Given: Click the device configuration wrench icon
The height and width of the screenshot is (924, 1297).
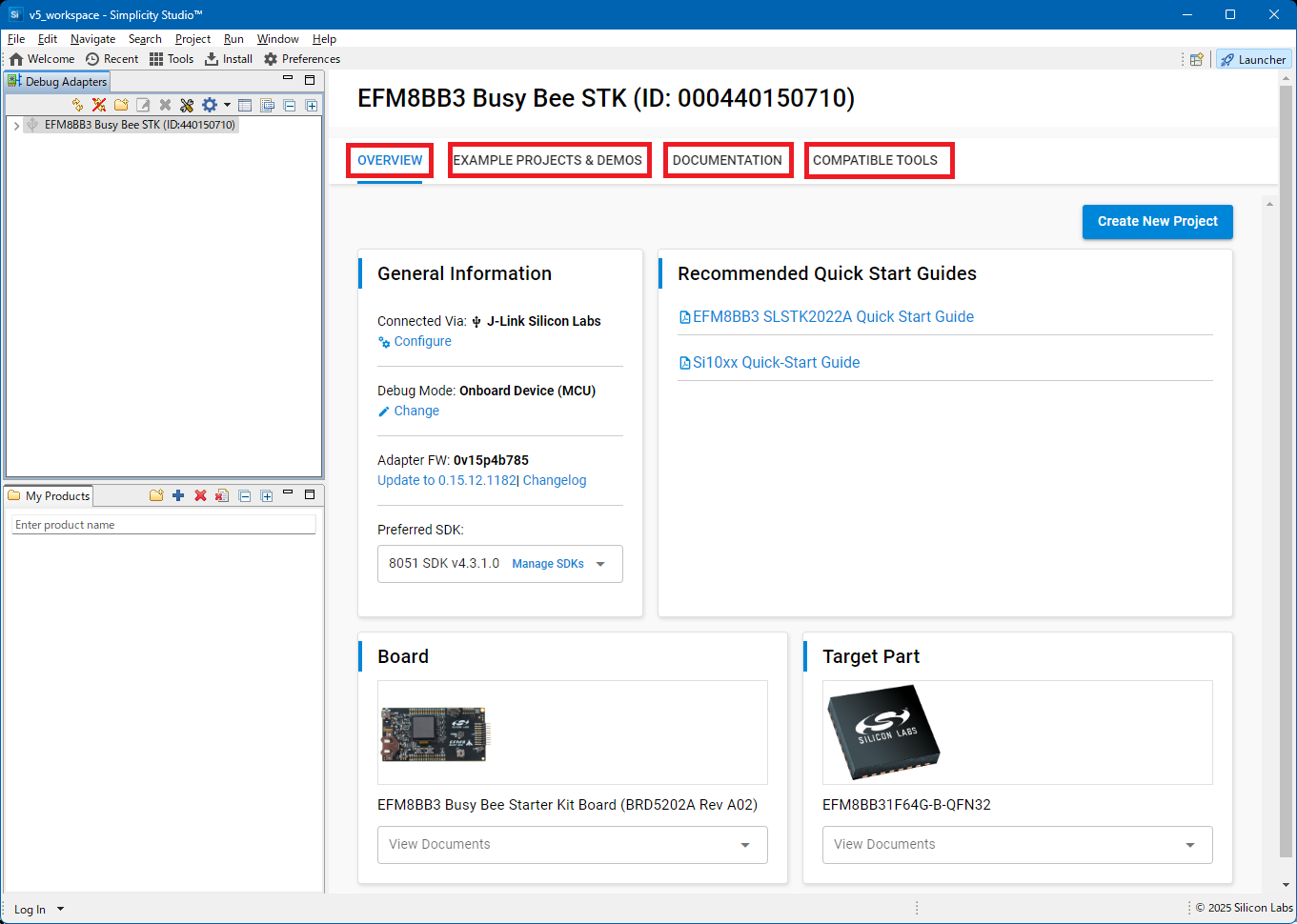Looking at the screenshot, I should click(187, 105).
